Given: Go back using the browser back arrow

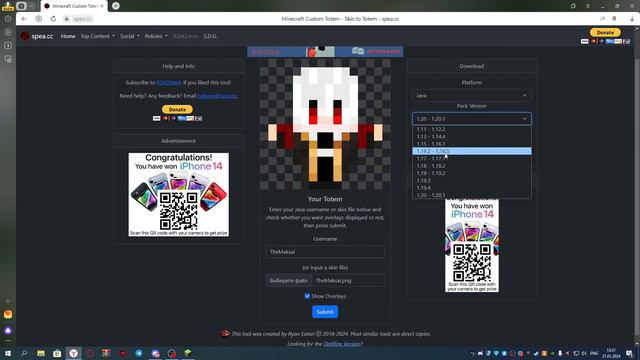Looking at the screenshot, I should point(24,19).
